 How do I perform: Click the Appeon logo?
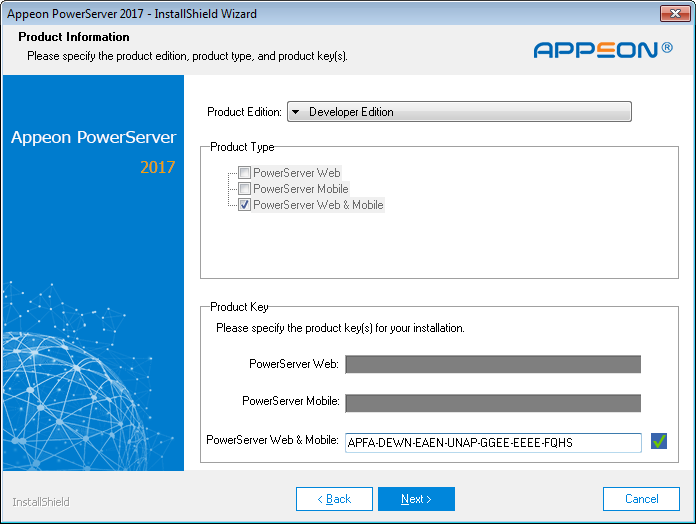point(603,50)
